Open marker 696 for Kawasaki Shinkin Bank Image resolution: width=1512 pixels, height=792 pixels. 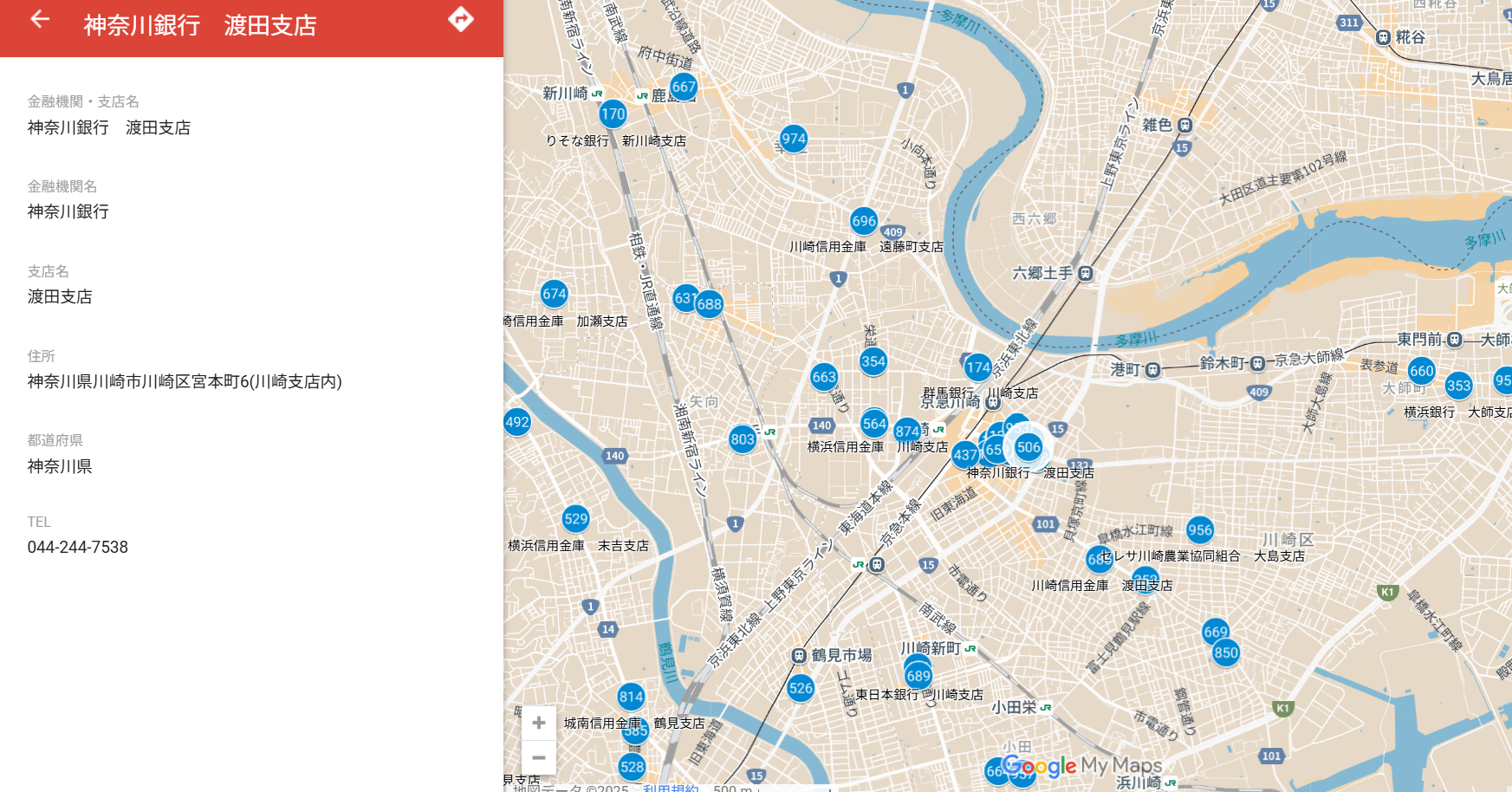[x=864, y=221]
